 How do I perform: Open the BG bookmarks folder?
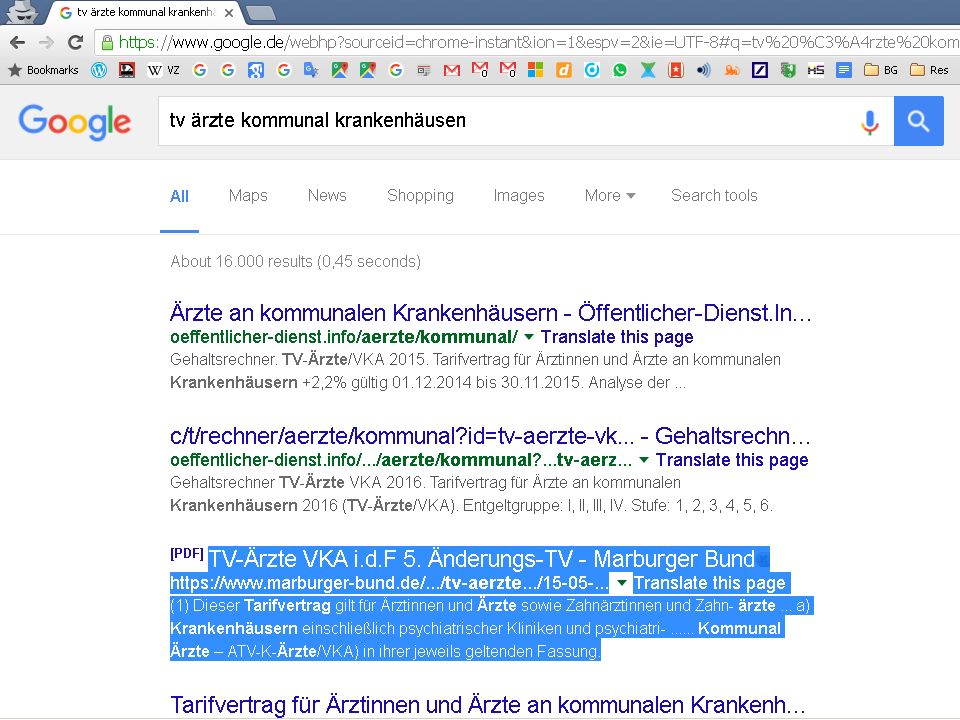(881, 70)
